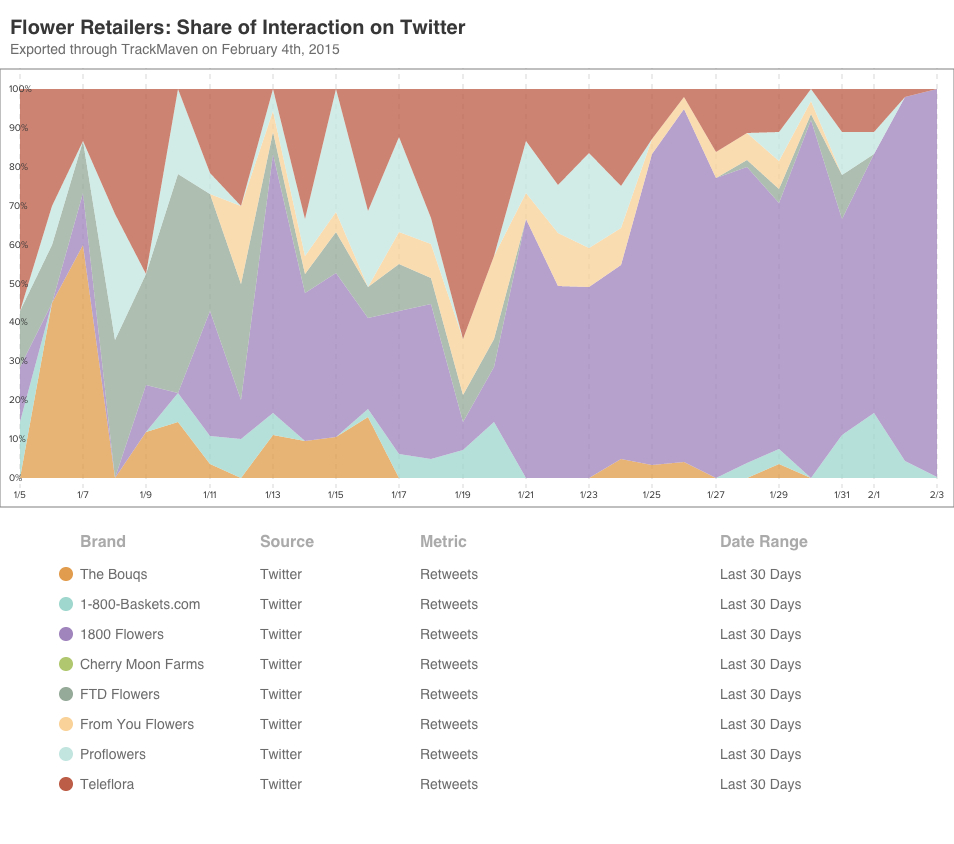
Task: Click FTD Flowers gray-green legend dot
Action: (66, 694)
